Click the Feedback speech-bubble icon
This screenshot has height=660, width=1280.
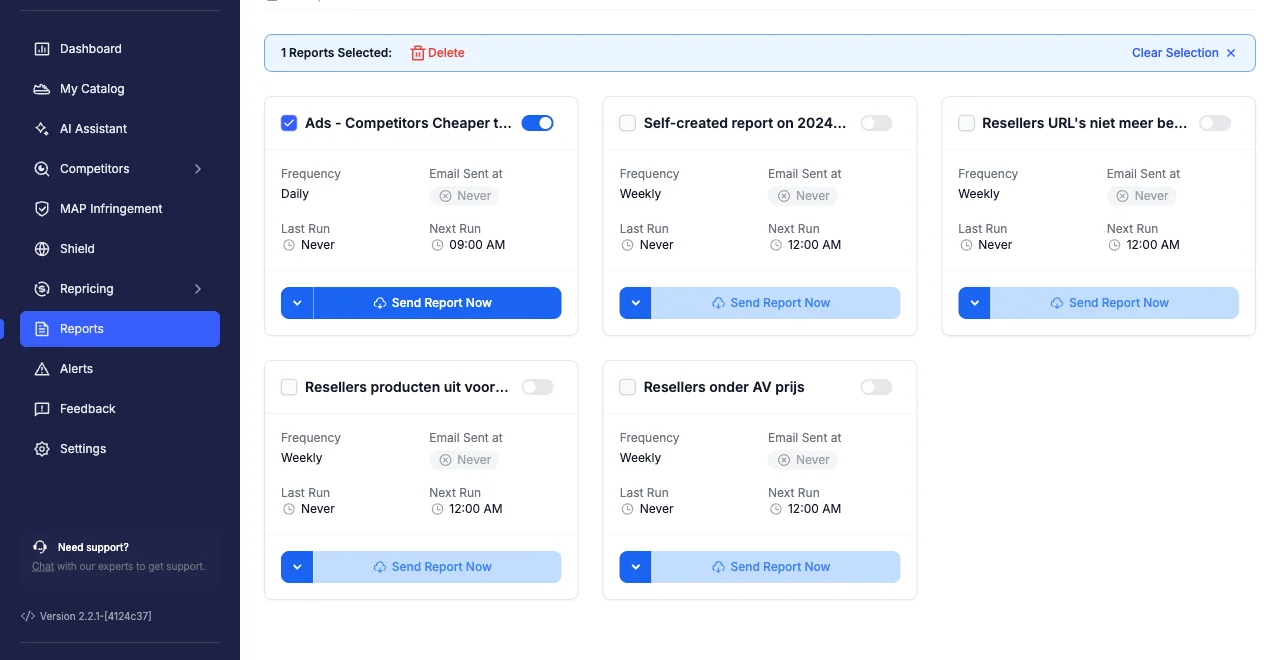pos(42,409)
